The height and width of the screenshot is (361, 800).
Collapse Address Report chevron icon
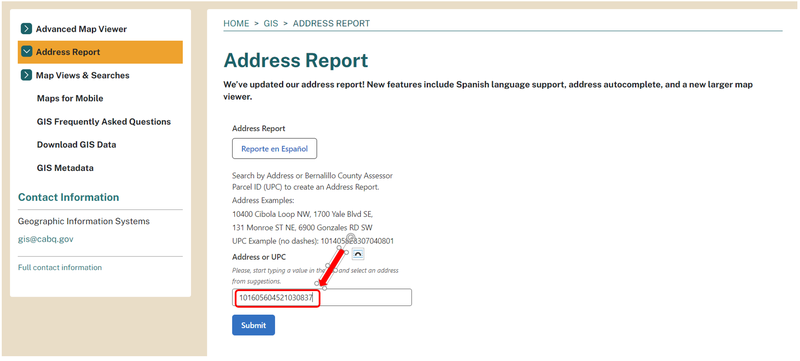pos(27,52)
